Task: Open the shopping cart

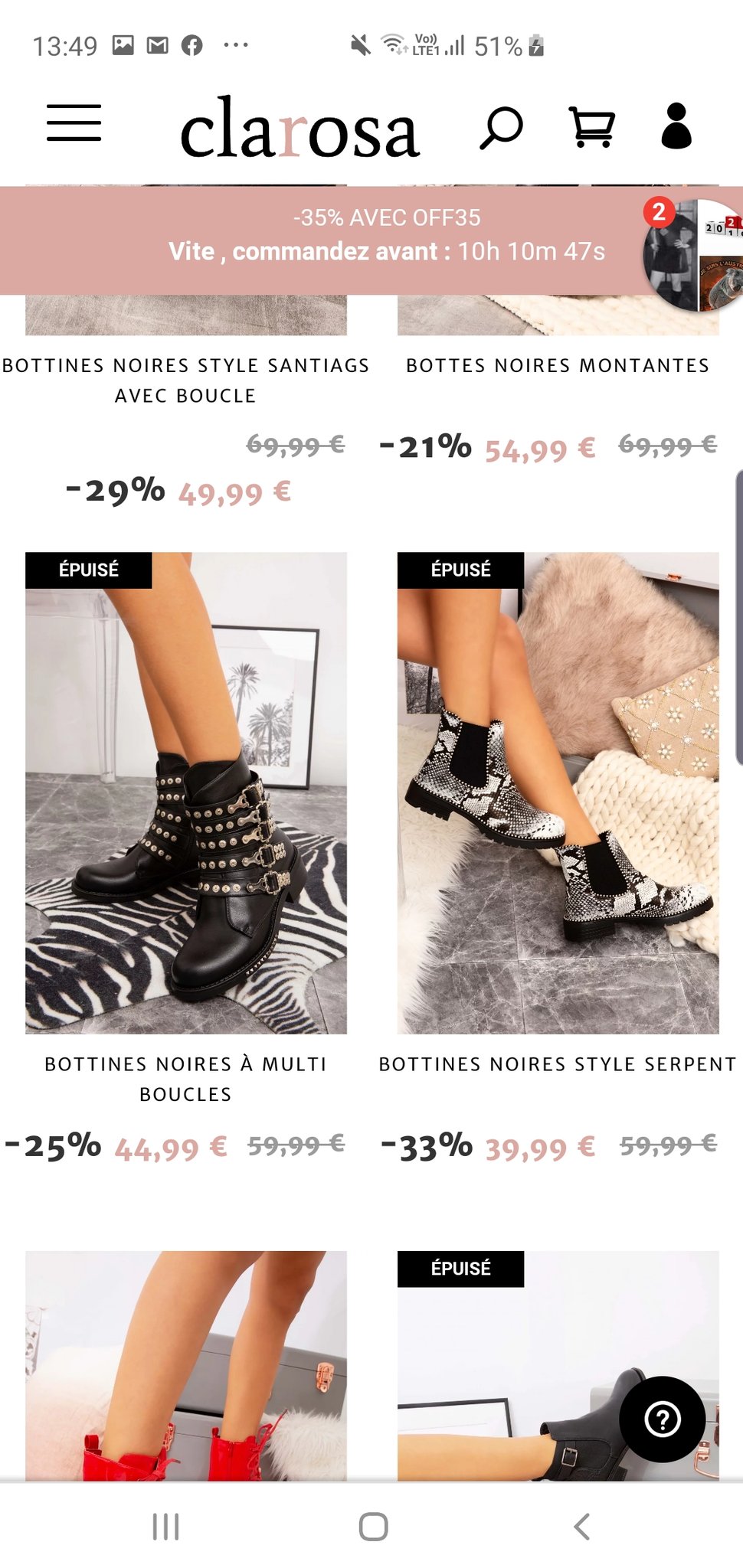Action: [591, 126]
